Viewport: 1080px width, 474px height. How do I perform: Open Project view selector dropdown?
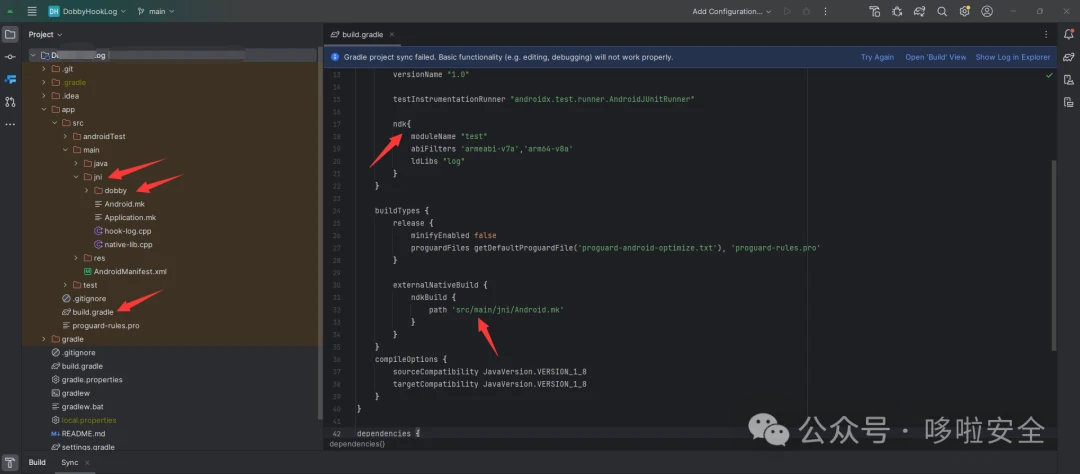click(x=45, y=34)
